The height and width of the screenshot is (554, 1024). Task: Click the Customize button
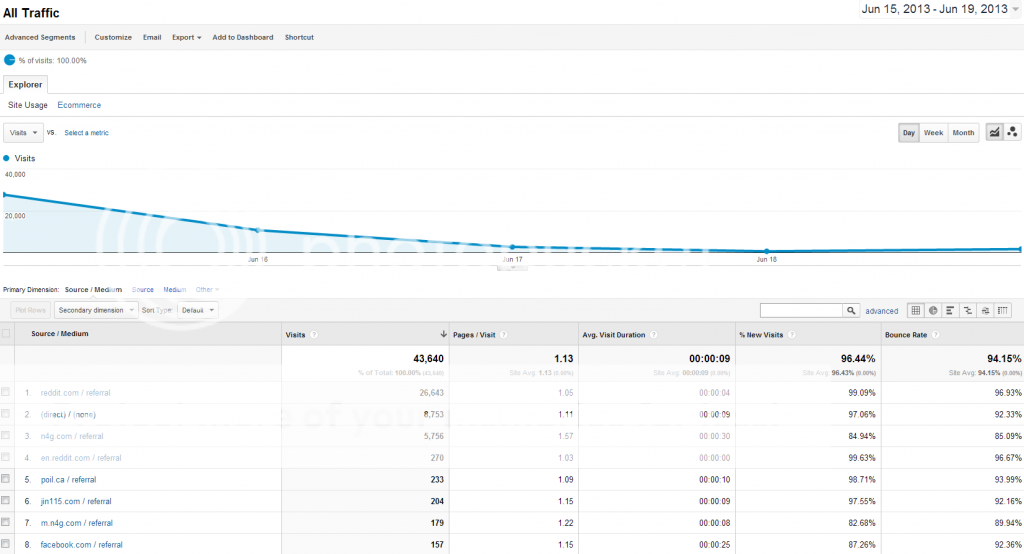tap(113, 37)
